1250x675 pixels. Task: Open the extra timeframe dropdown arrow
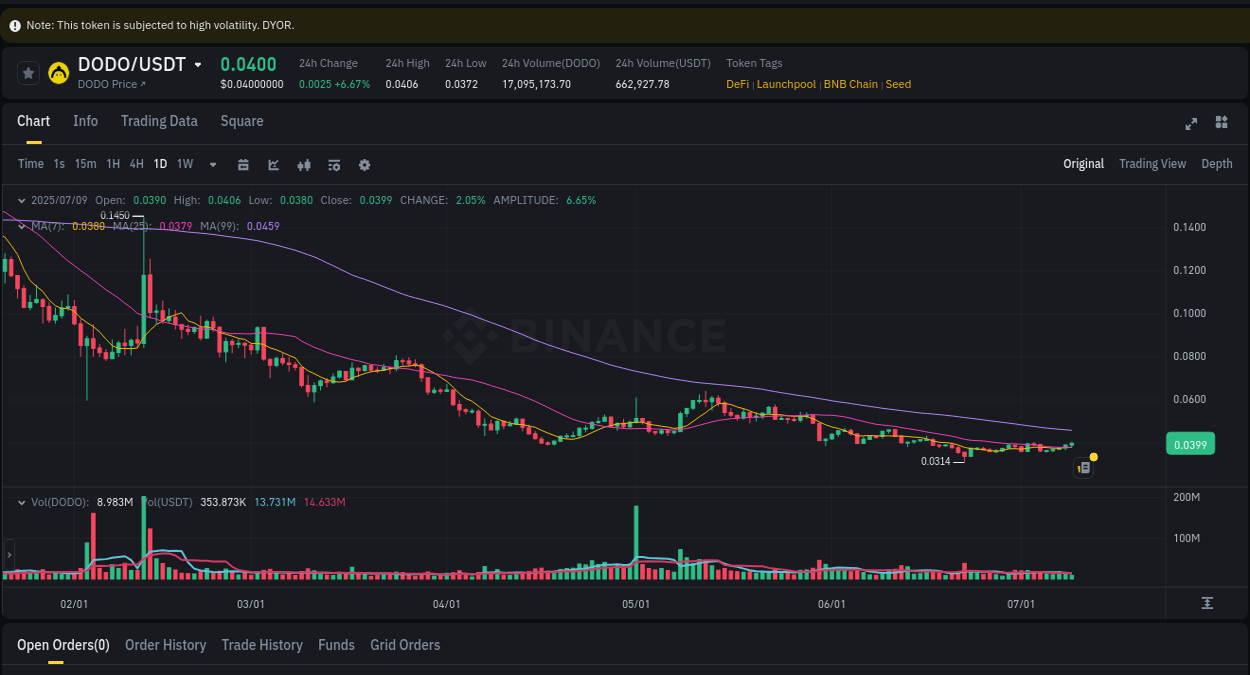pos(212,164)
